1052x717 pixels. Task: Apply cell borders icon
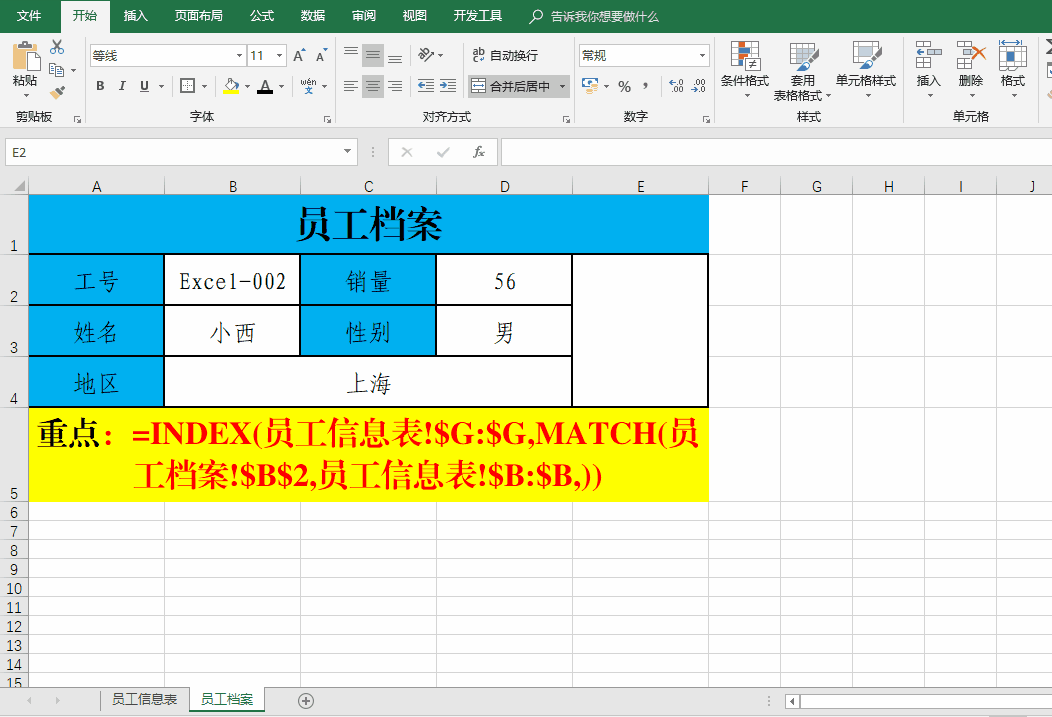[187, 86]
